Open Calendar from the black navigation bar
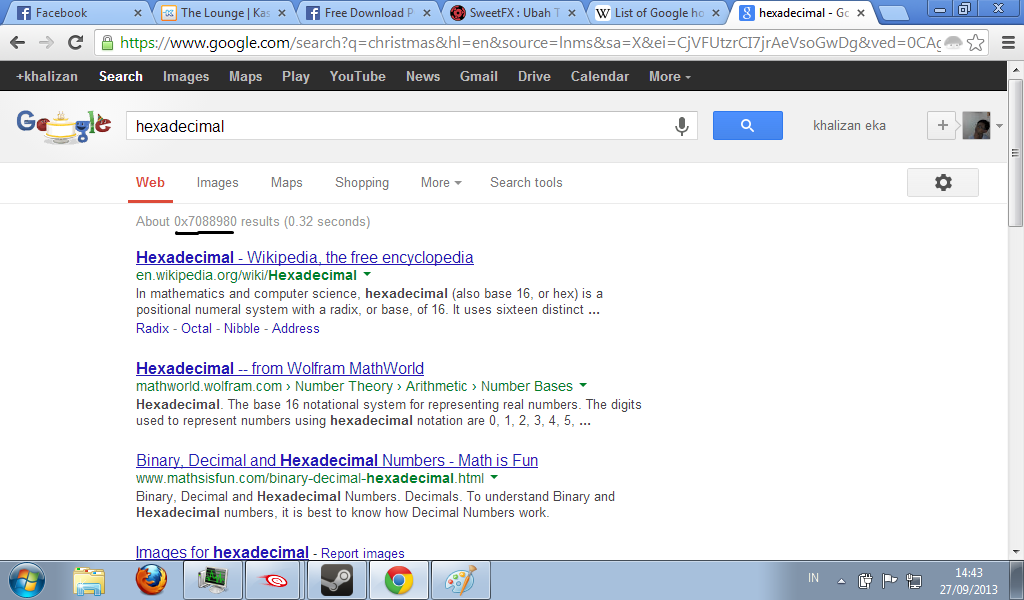 tap(600, 76)
